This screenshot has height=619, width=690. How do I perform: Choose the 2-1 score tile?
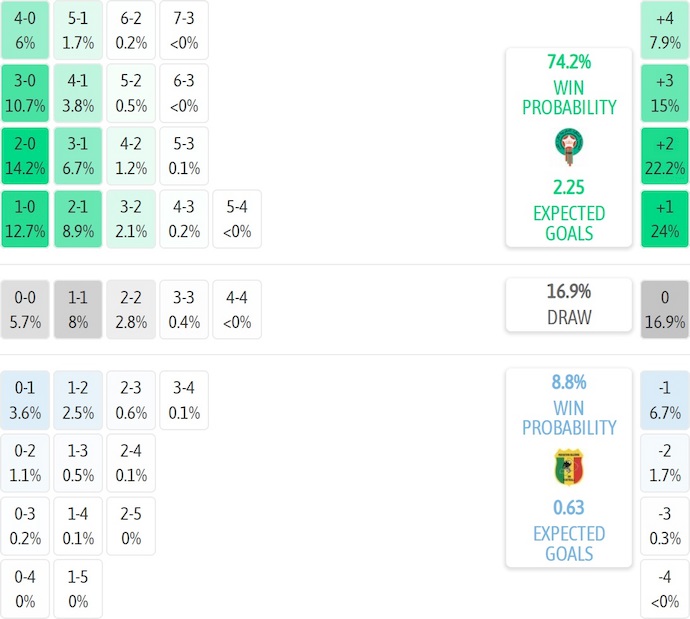point(78,219)
